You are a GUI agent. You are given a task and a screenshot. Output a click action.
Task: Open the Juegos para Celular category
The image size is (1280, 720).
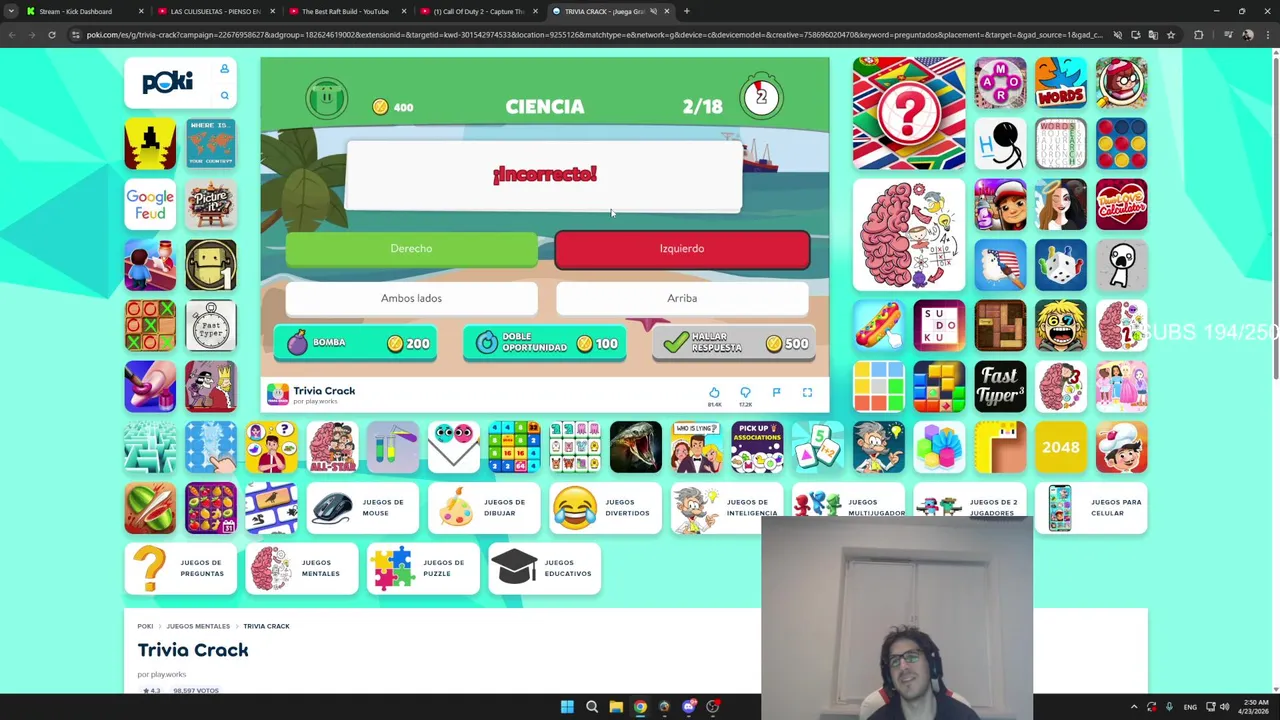1091,508
